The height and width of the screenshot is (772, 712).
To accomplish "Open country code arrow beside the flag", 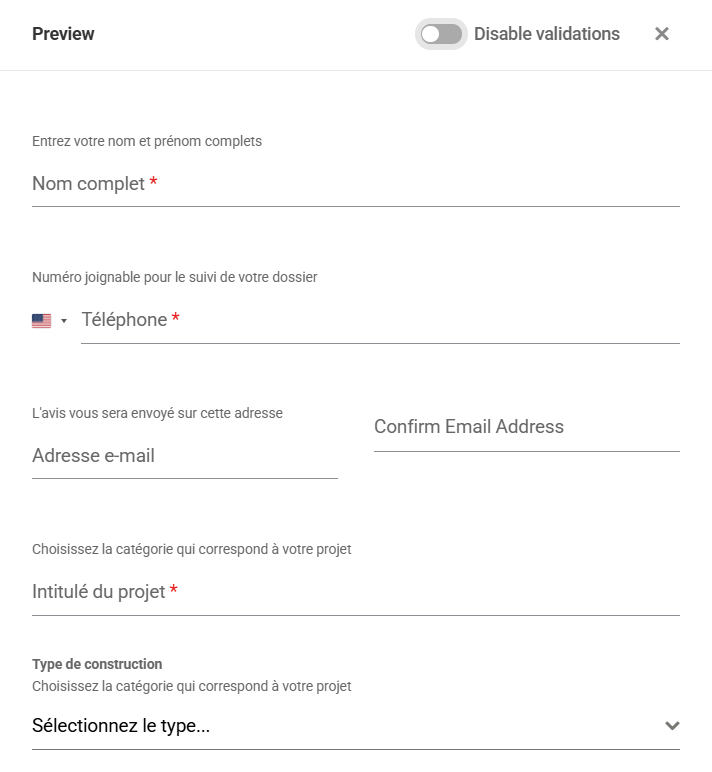I will coord(64,321).
